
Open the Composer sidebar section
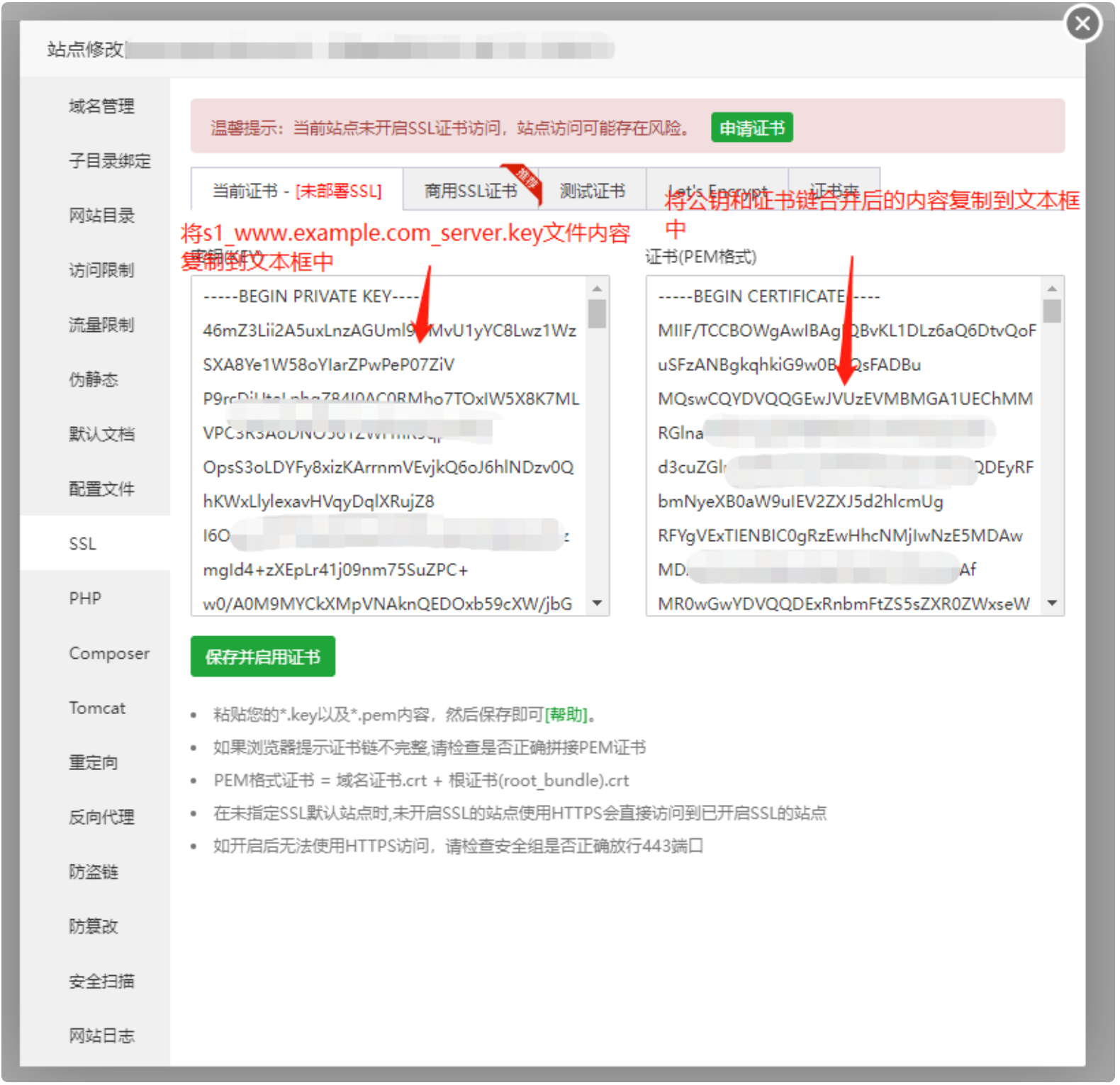(109, 653)
